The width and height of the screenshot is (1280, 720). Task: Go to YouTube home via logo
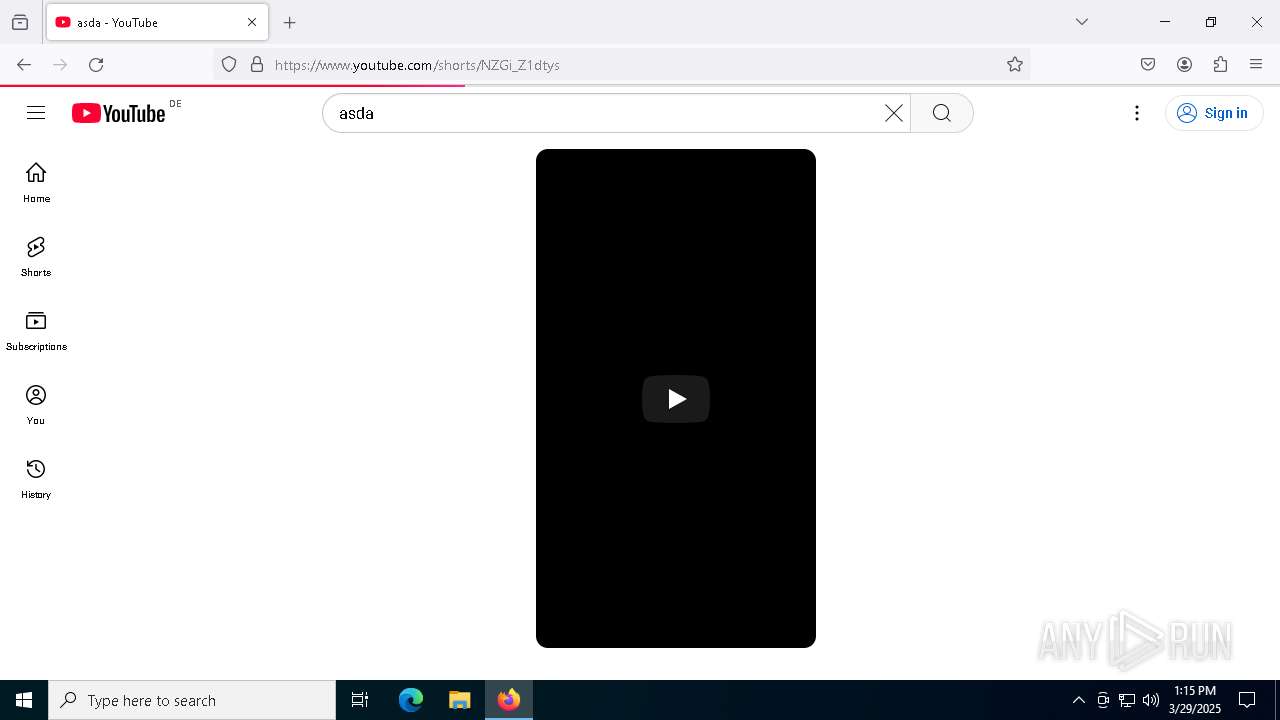coord(119,113)
